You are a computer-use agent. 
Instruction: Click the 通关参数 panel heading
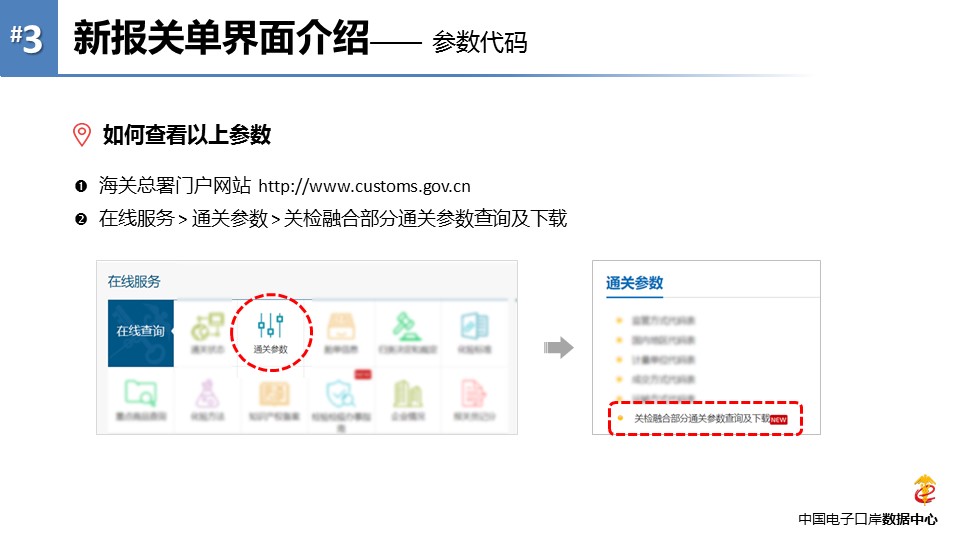coord(634,283)
